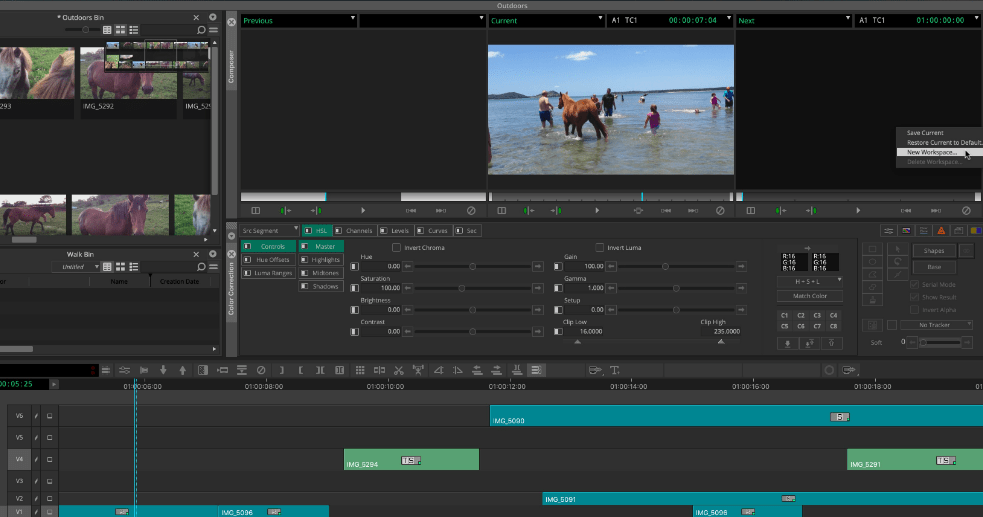Image resolution: width=983 pixels, height=517 pixels.
Task: Open the No Tracker dropdown
Action: tap(936, 324)
